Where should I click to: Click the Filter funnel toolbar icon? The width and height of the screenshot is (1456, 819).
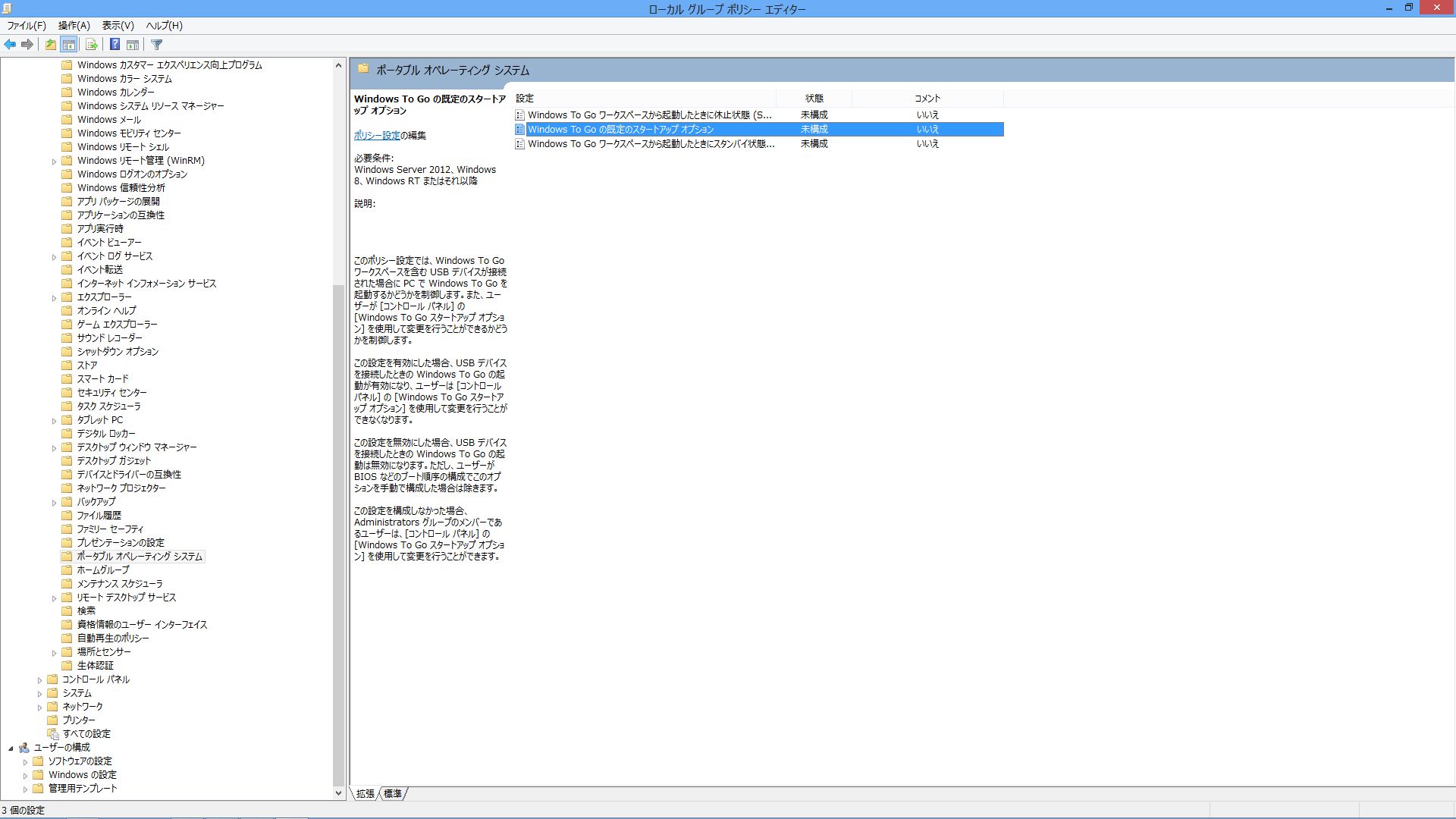pos(157,45)
